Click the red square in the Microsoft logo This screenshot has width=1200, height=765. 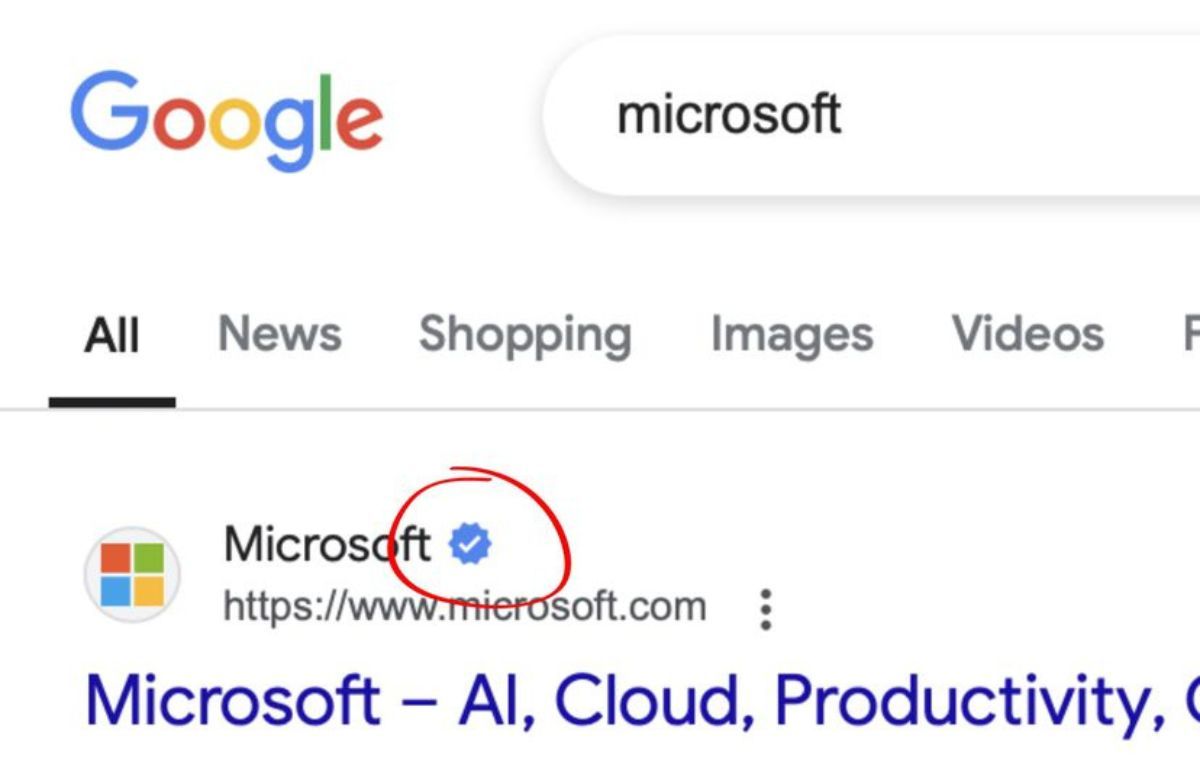[x=117, y=559]
